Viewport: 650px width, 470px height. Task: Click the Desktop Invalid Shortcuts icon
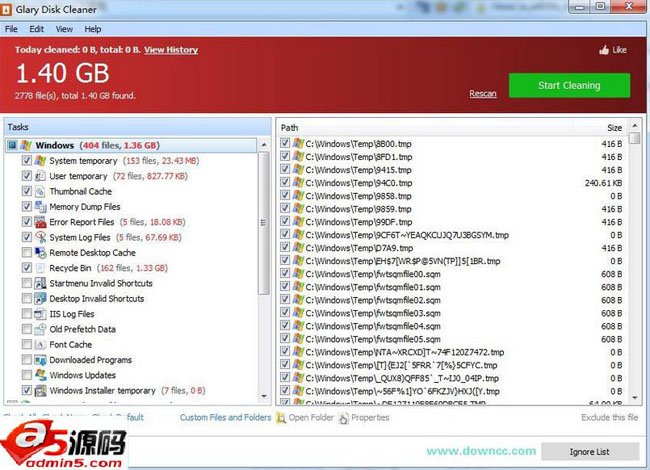[x=40, y=299]
